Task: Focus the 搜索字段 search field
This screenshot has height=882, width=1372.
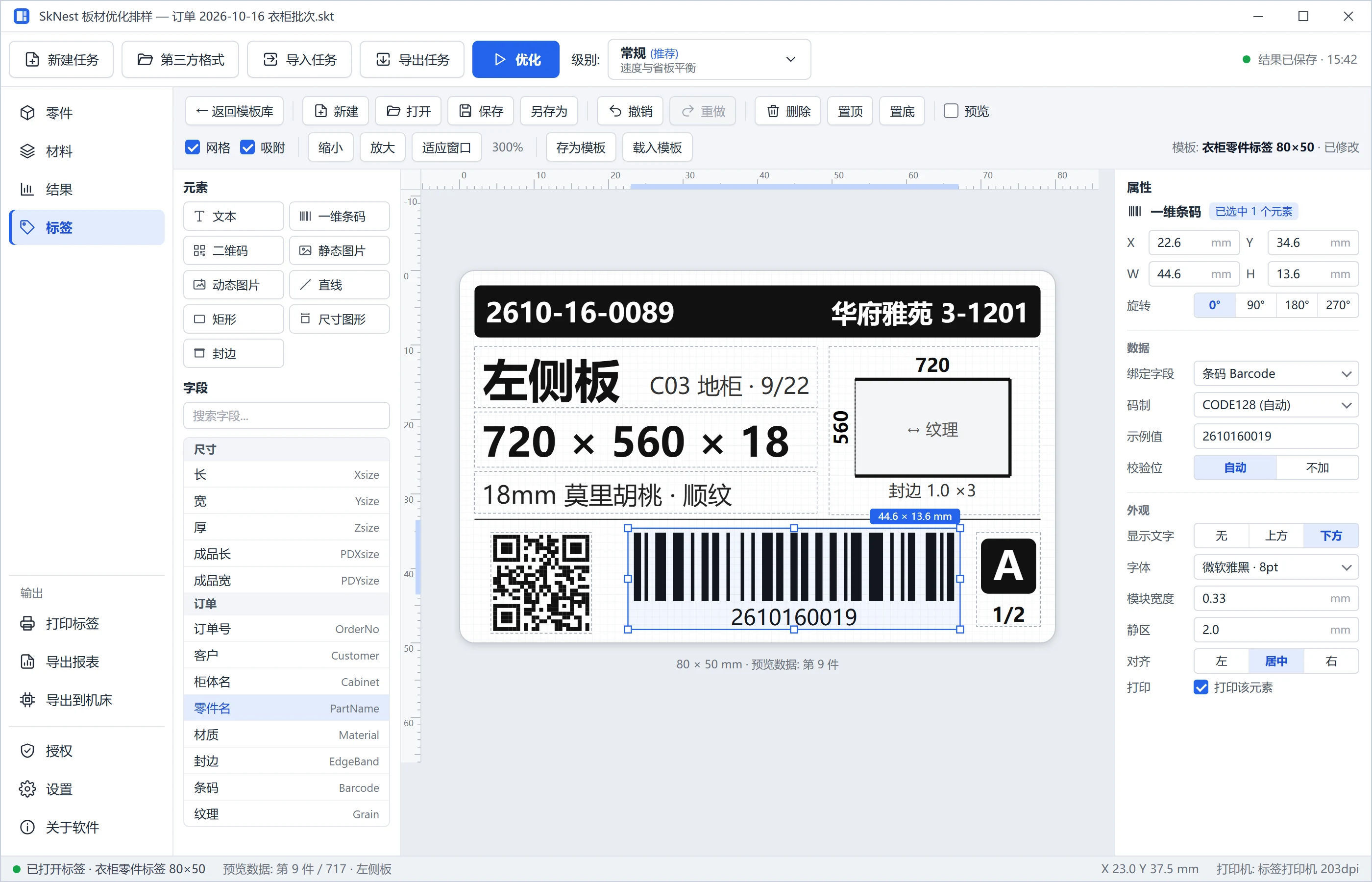Action: pos(286,416)
